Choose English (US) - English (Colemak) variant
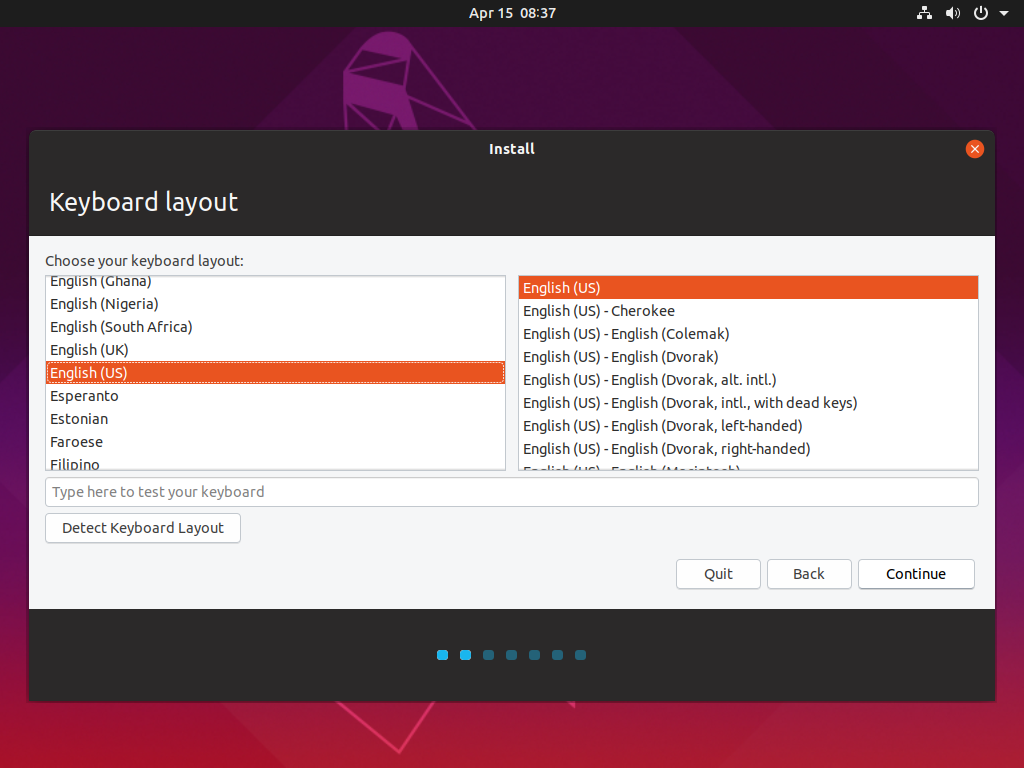The width and height of the screenshot is (1024, 768). 748,334
